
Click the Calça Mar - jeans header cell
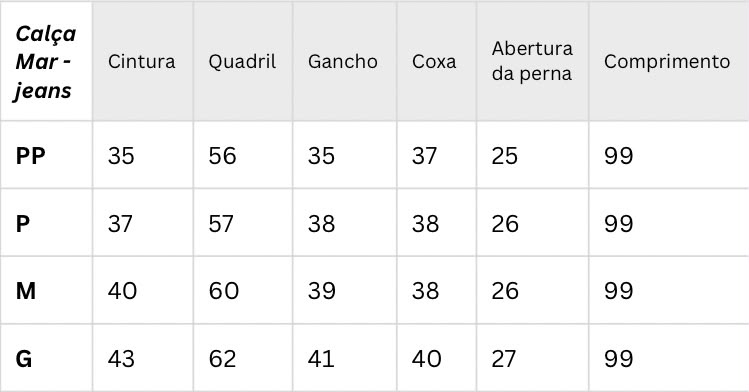coord(45,62)
